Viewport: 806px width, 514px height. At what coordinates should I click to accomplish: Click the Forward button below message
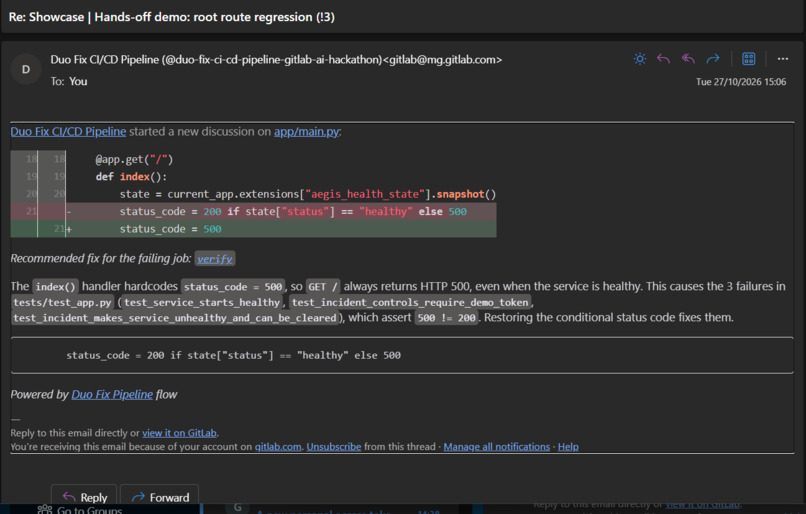[x=160, y=497]
